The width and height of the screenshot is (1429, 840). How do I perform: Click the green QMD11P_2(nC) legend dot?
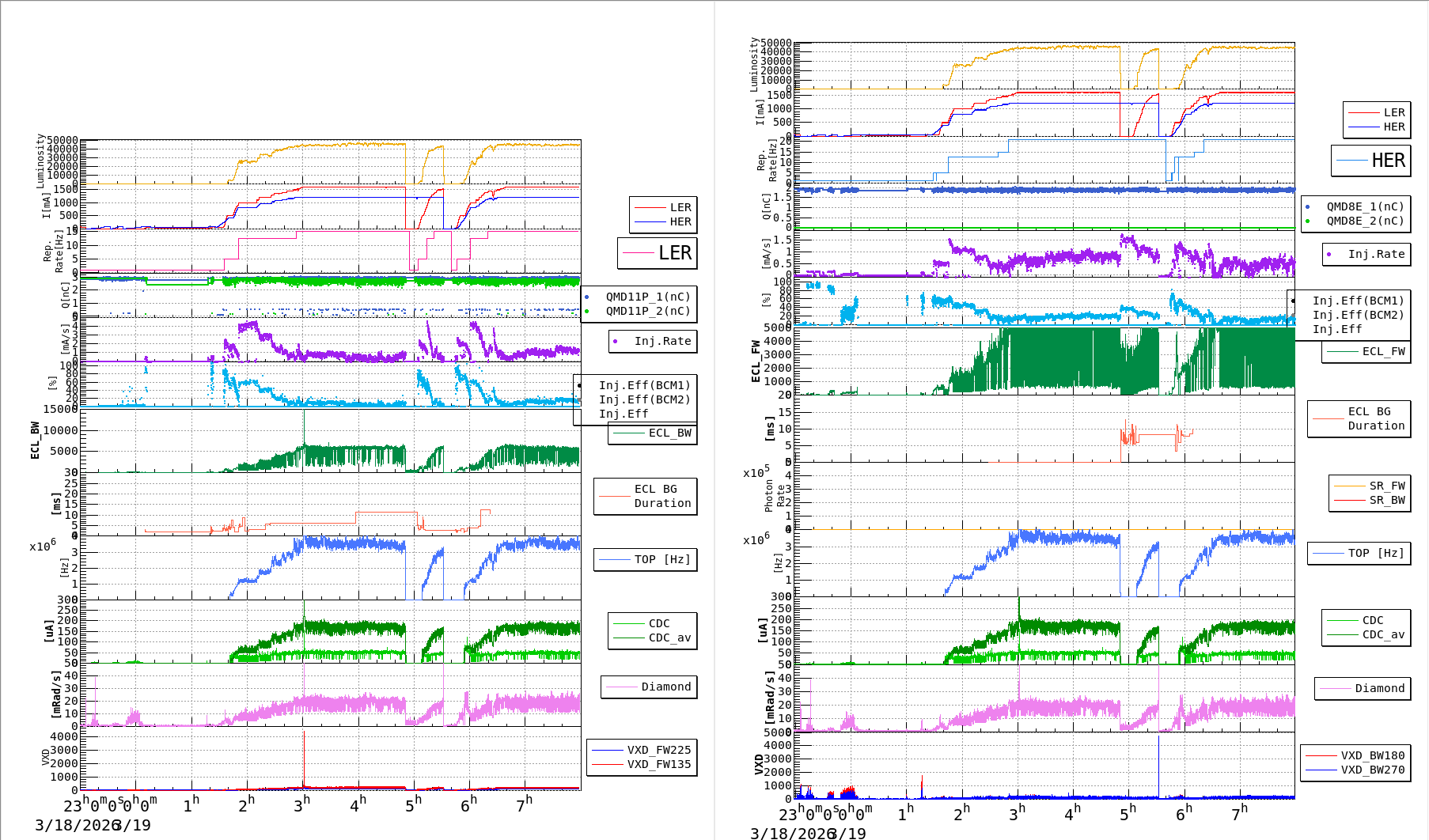pyautogui.click(x=587, y=312)
